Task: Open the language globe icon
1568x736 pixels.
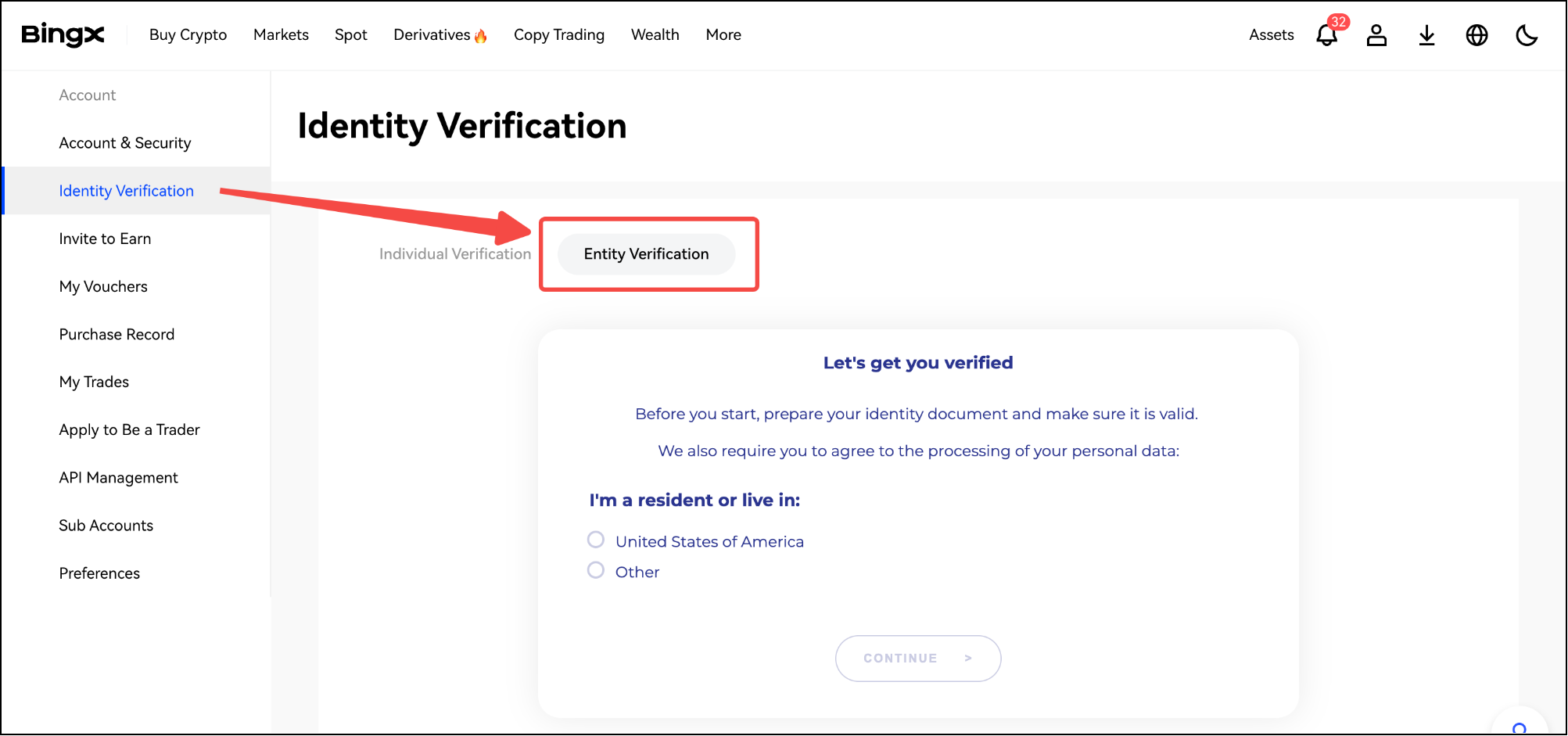Action: [x=1477, y=35]
